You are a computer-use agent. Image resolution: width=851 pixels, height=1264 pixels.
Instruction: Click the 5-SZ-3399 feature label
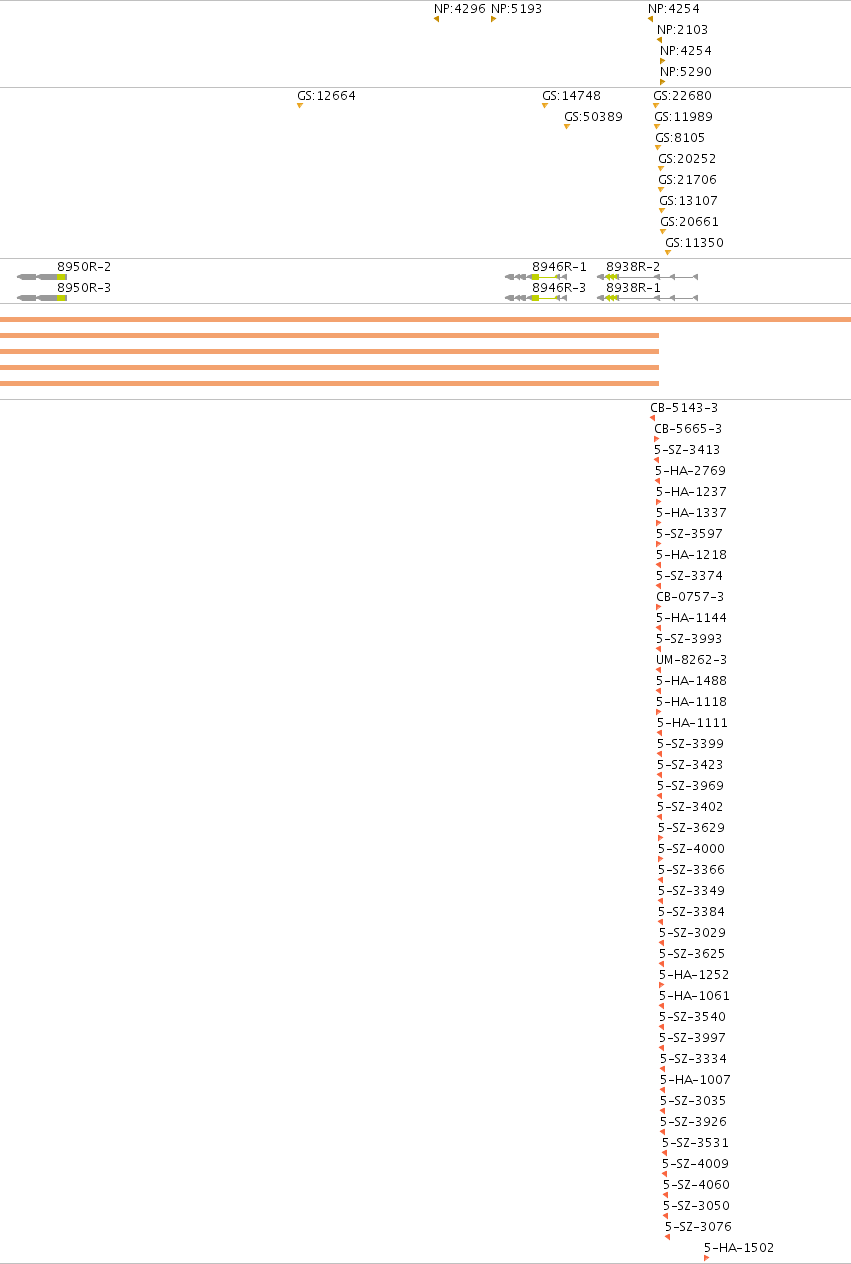point(690,744)
